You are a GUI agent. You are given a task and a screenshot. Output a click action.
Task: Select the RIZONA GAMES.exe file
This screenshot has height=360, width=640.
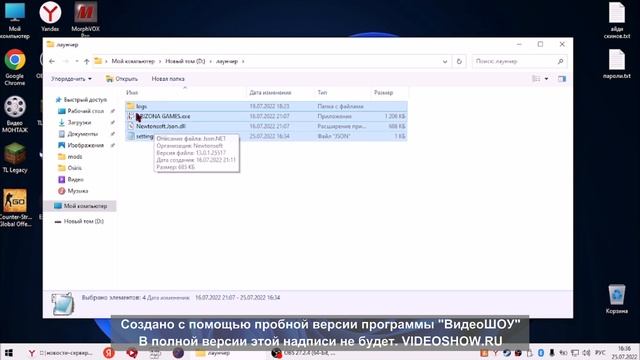(x=266, y=116)
